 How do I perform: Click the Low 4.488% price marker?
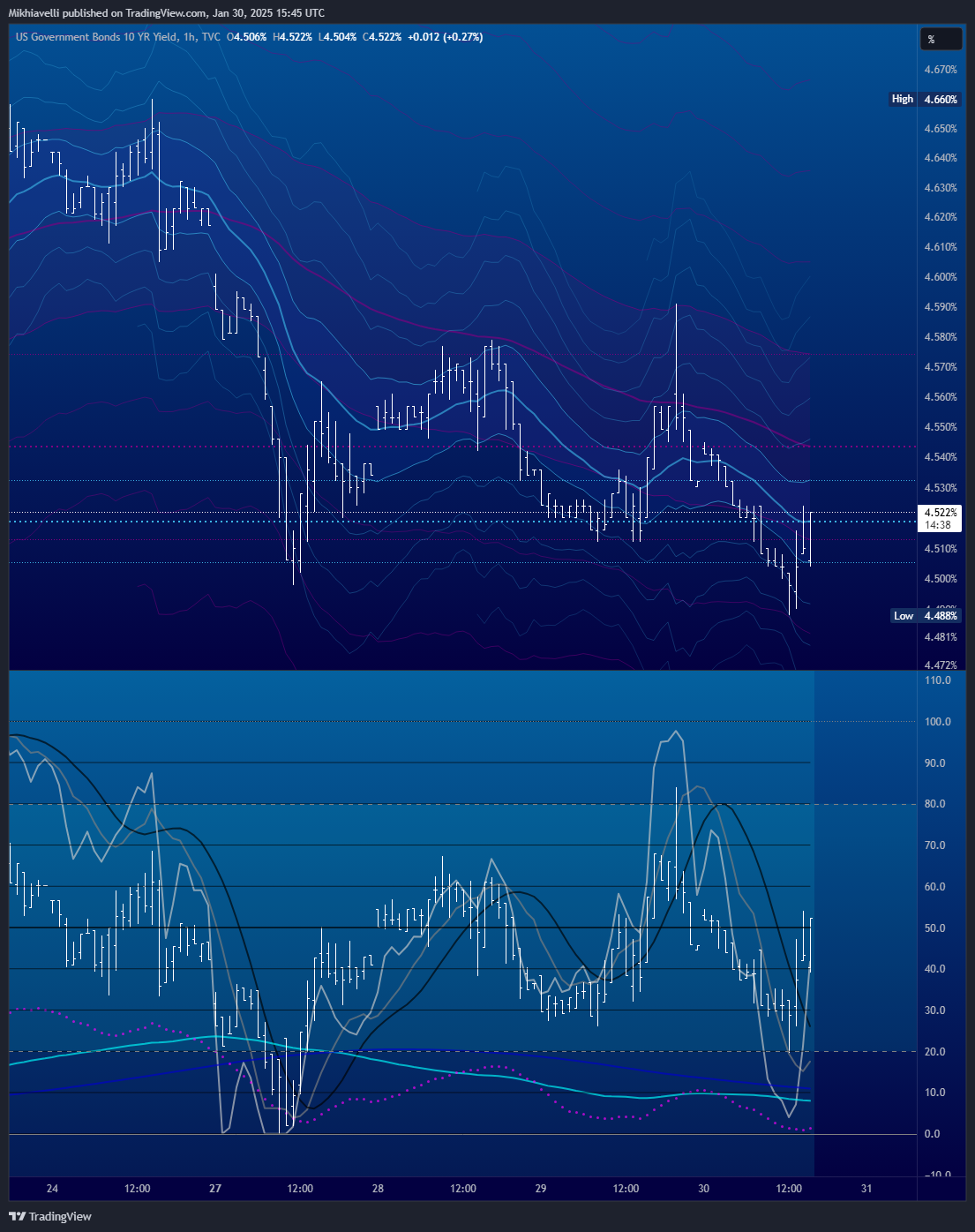click(x=925, y=615)
